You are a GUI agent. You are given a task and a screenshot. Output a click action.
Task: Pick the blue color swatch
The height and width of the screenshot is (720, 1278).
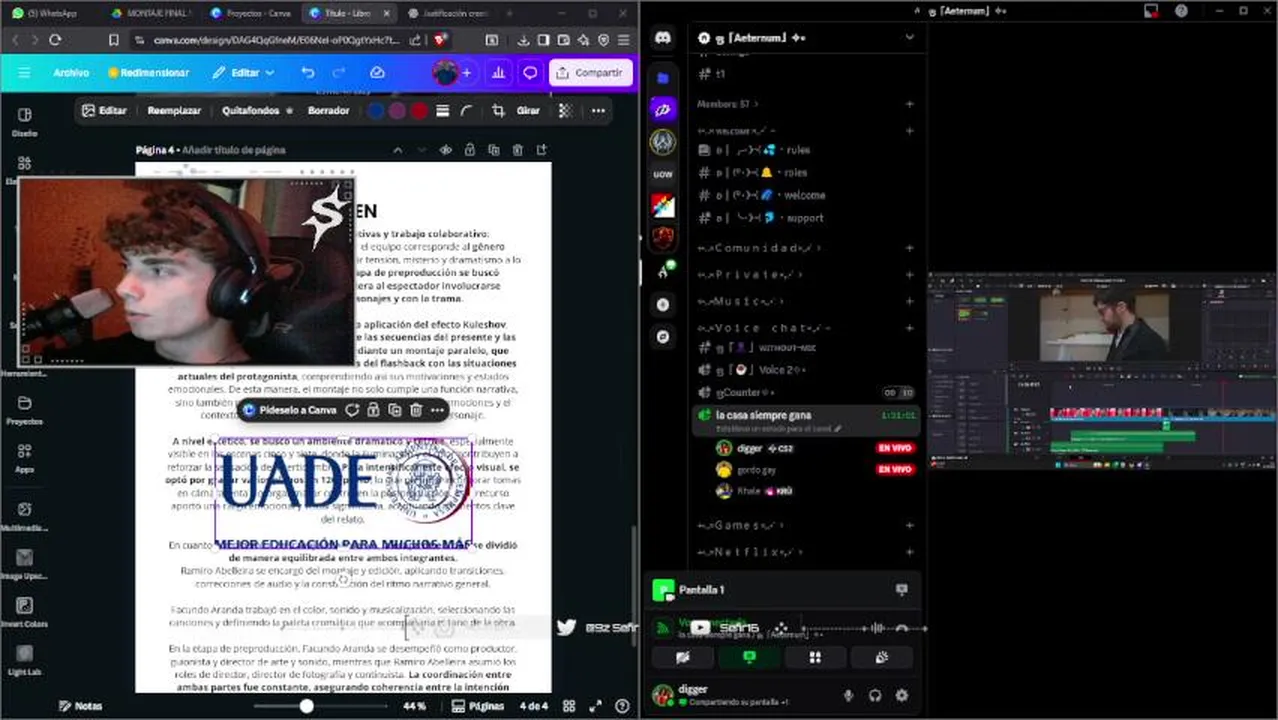376,111
